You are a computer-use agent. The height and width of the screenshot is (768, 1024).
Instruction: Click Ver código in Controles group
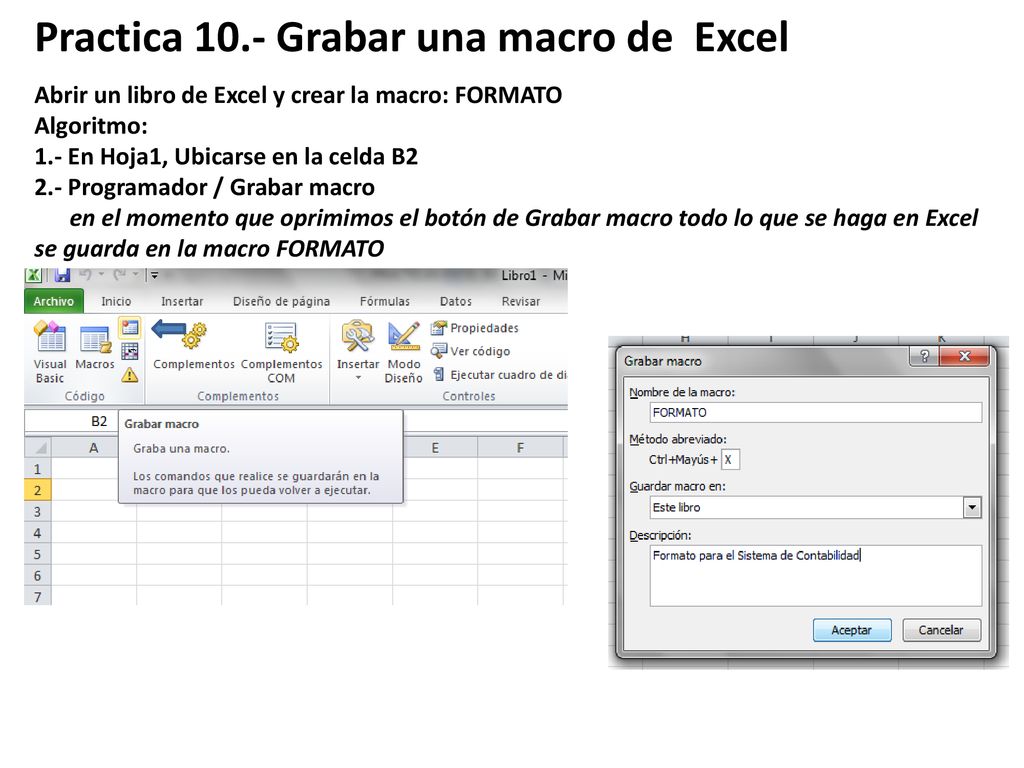point(471,351)
